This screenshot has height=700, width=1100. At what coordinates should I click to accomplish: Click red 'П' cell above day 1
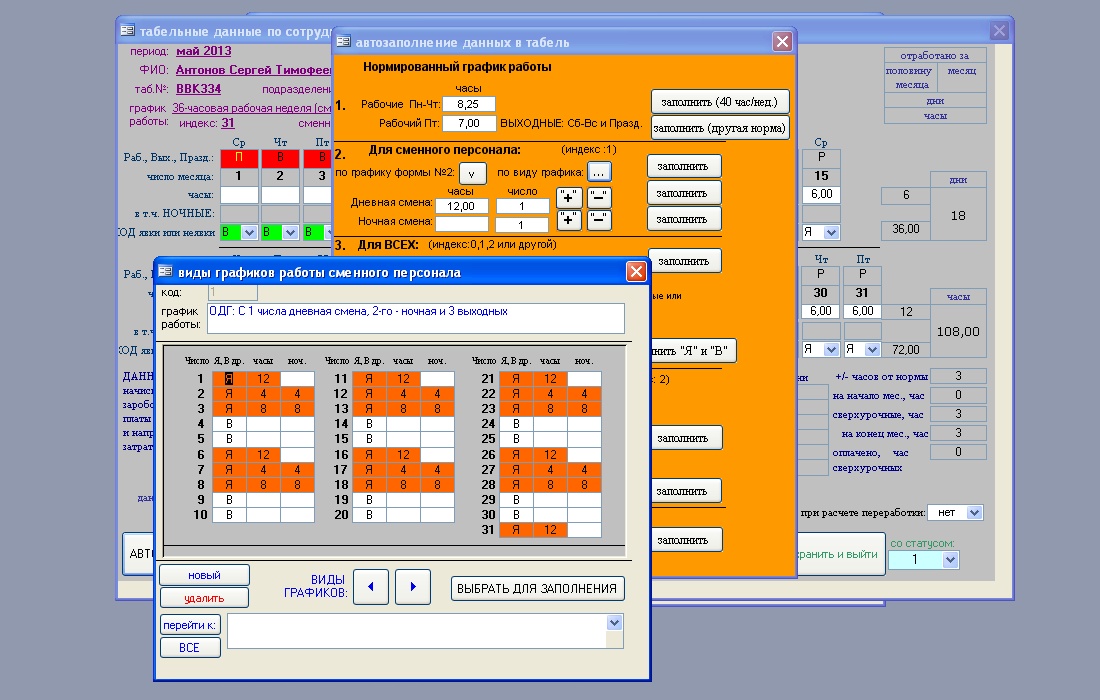pyautogui.click(x=239, y=158)
